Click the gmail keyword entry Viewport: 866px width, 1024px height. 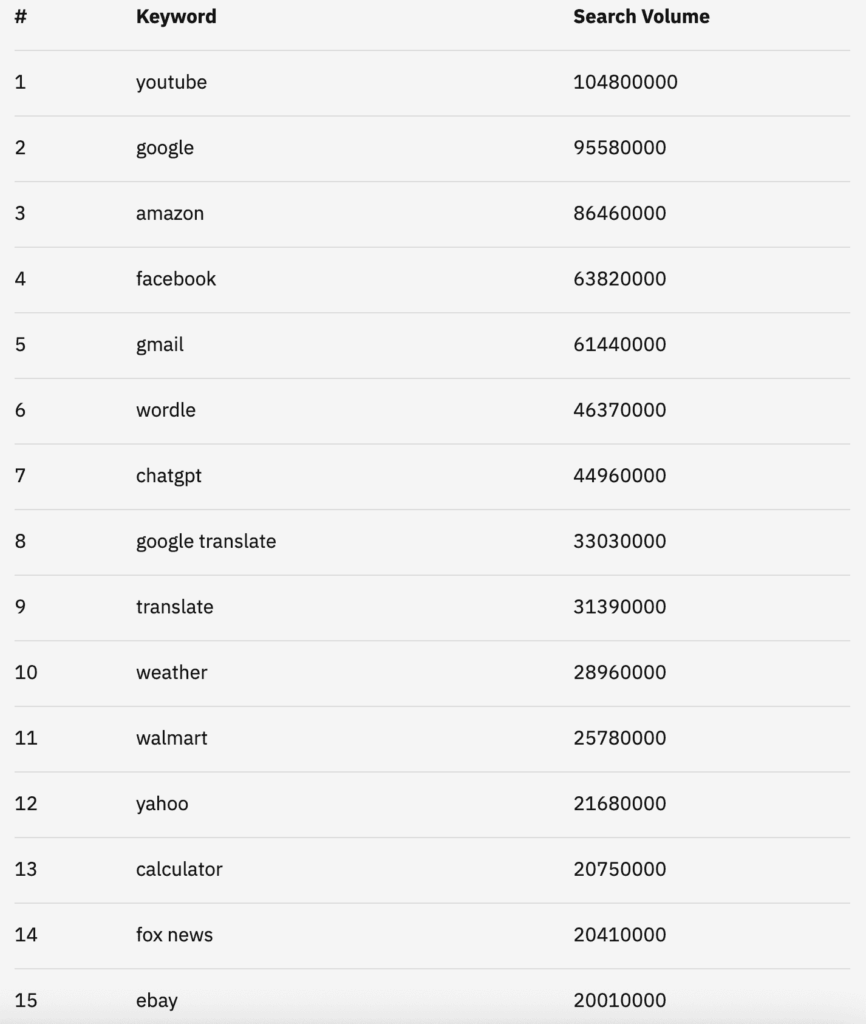pos(159,345)
